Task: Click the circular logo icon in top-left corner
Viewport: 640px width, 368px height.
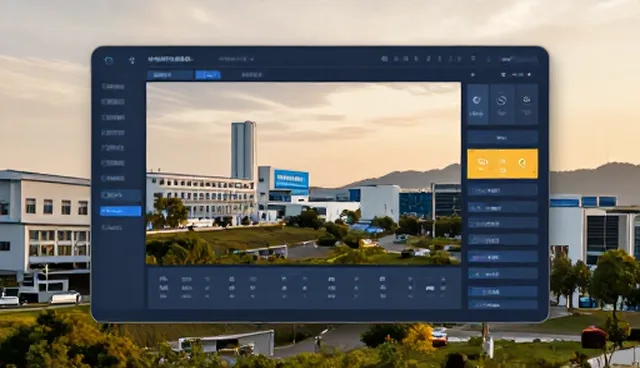Action: click(x=109, y=60)
